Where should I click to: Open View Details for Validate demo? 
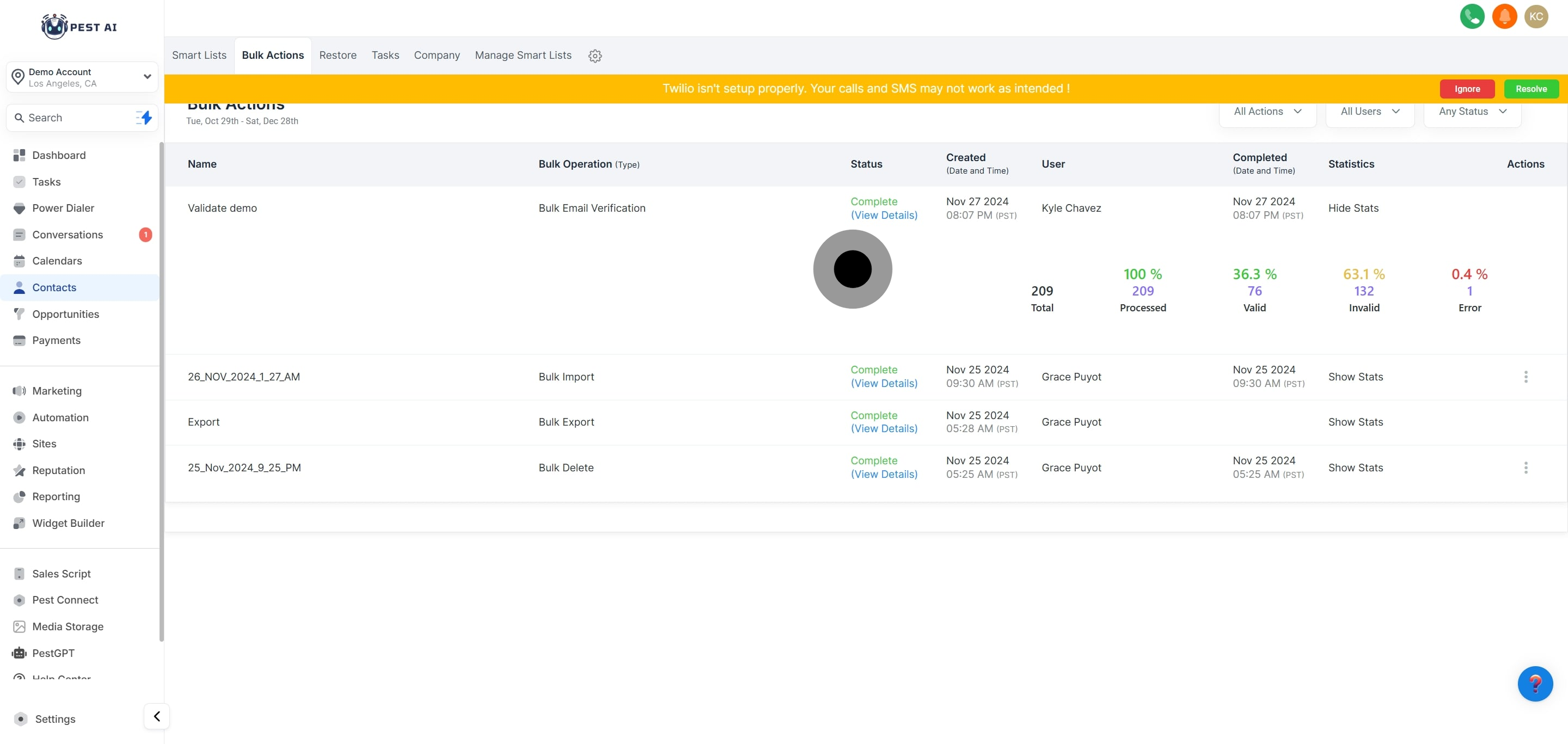pyautogui.click(x=883, y=216)
